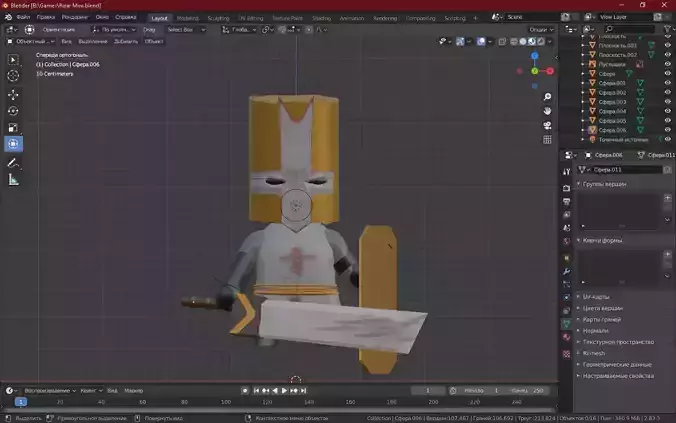Open the Окно menu
Screen dimensions: 676x423
tap(102, 17)
